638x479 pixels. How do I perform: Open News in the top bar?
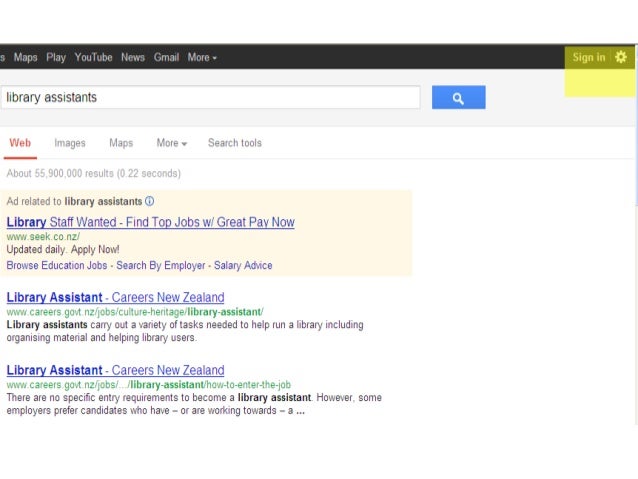(x=133, y=57)
